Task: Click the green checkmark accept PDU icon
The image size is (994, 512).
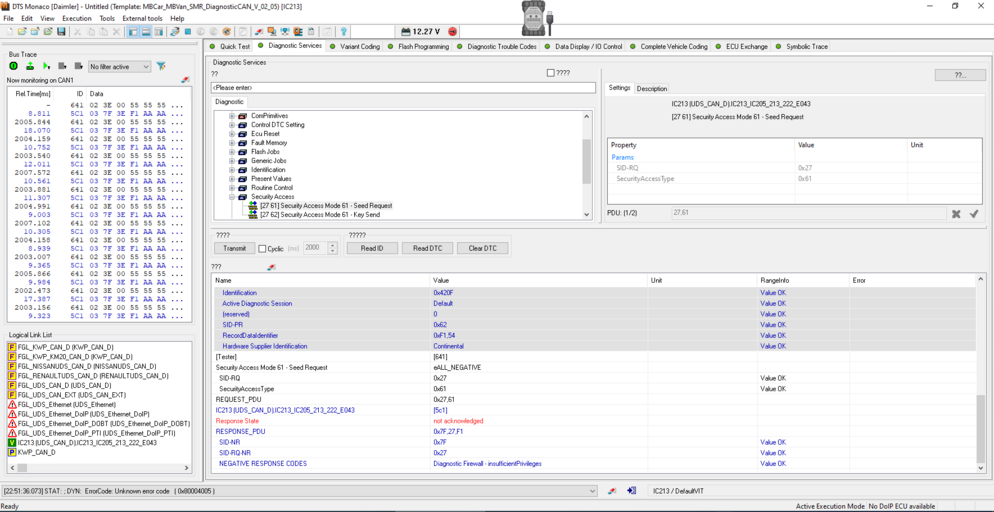Action: [x=974, y=214]
